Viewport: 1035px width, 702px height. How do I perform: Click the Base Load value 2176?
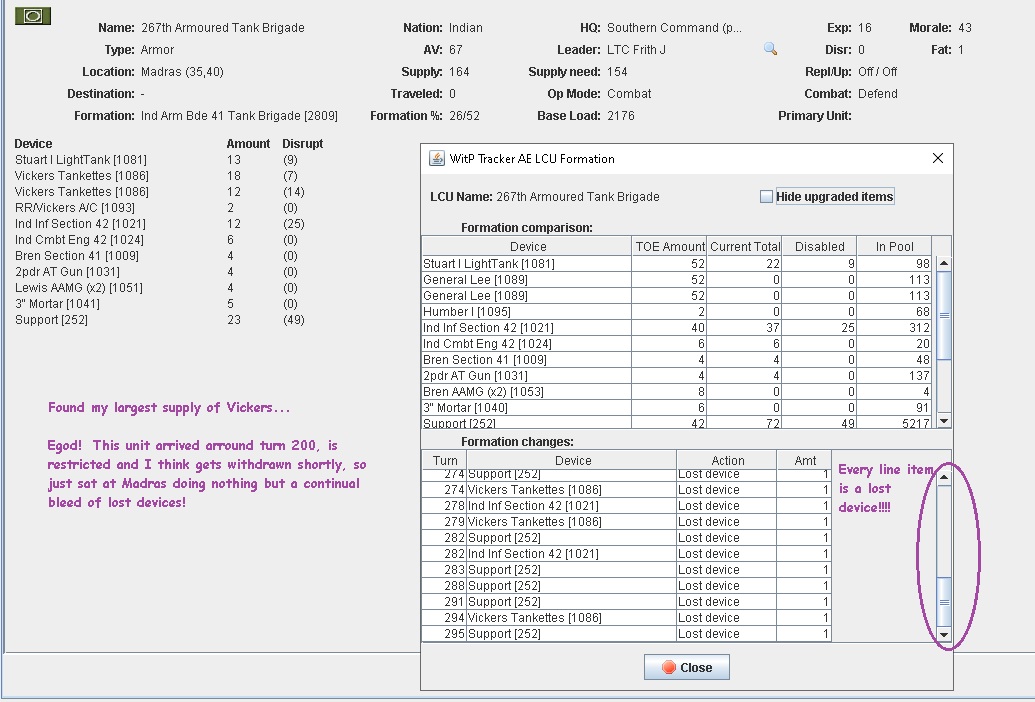pyautogui.click(x=620, y=115)
